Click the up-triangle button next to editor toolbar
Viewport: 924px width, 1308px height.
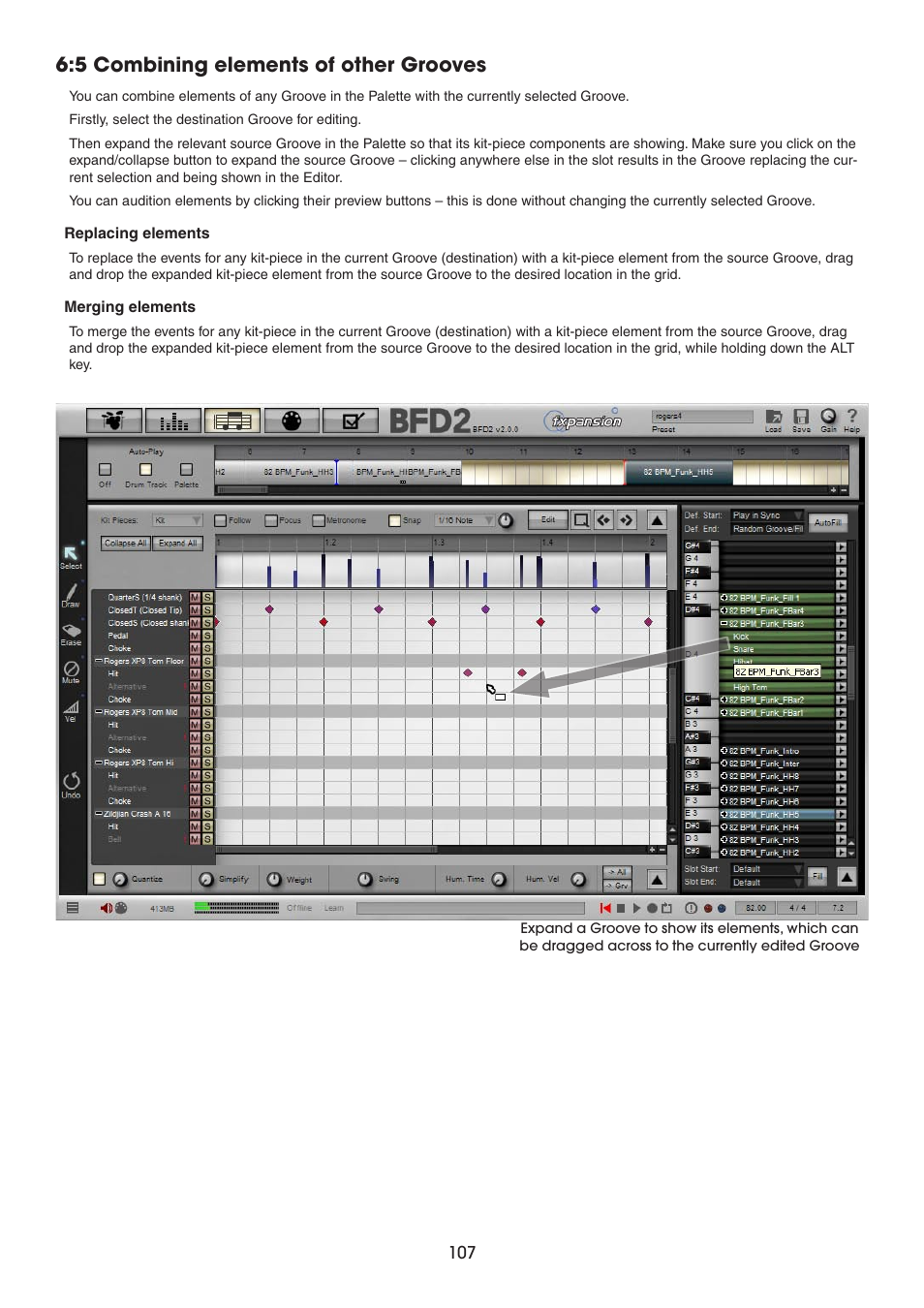657,520
